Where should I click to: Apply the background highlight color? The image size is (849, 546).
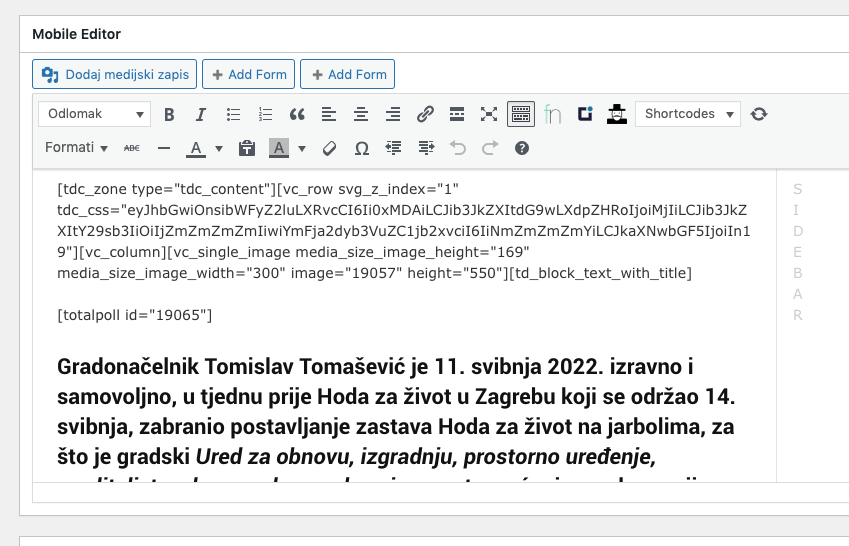coord(279,148)
